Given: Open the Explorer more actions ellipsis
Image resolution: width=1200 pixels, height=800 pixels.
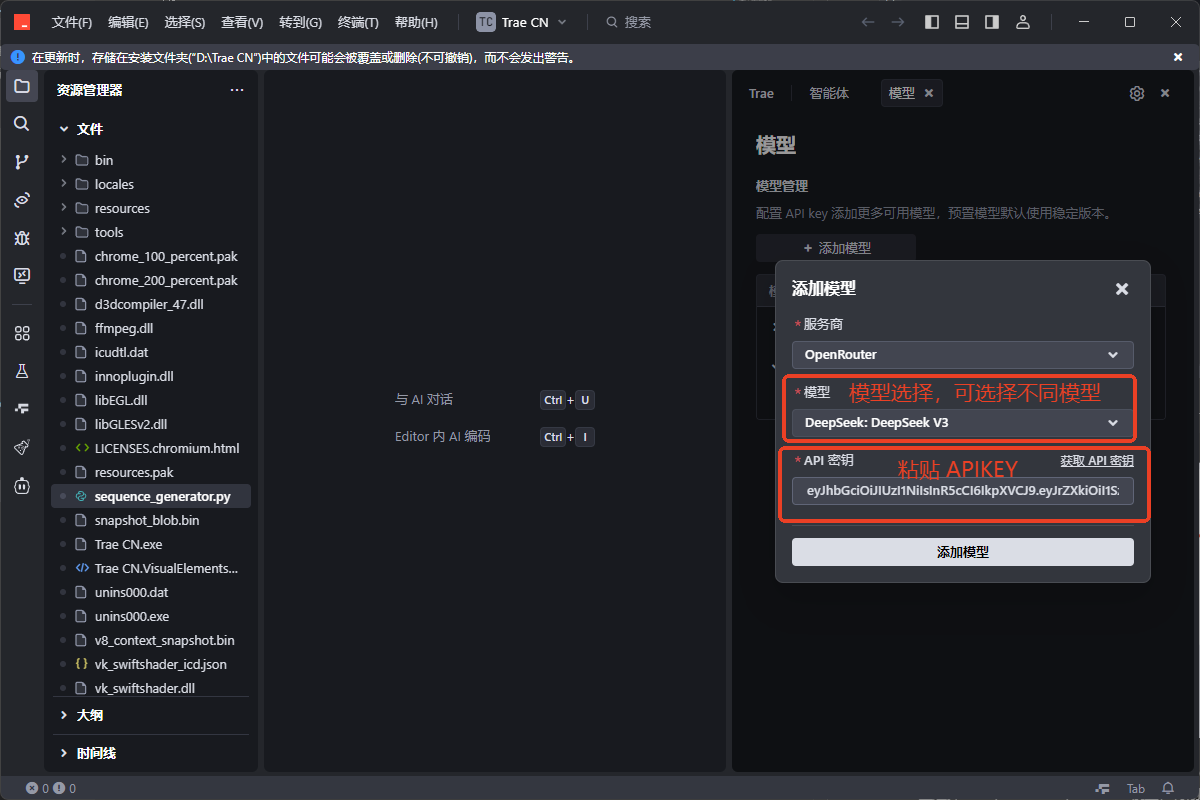Looking at the screenshot, I should coord(237,90).
